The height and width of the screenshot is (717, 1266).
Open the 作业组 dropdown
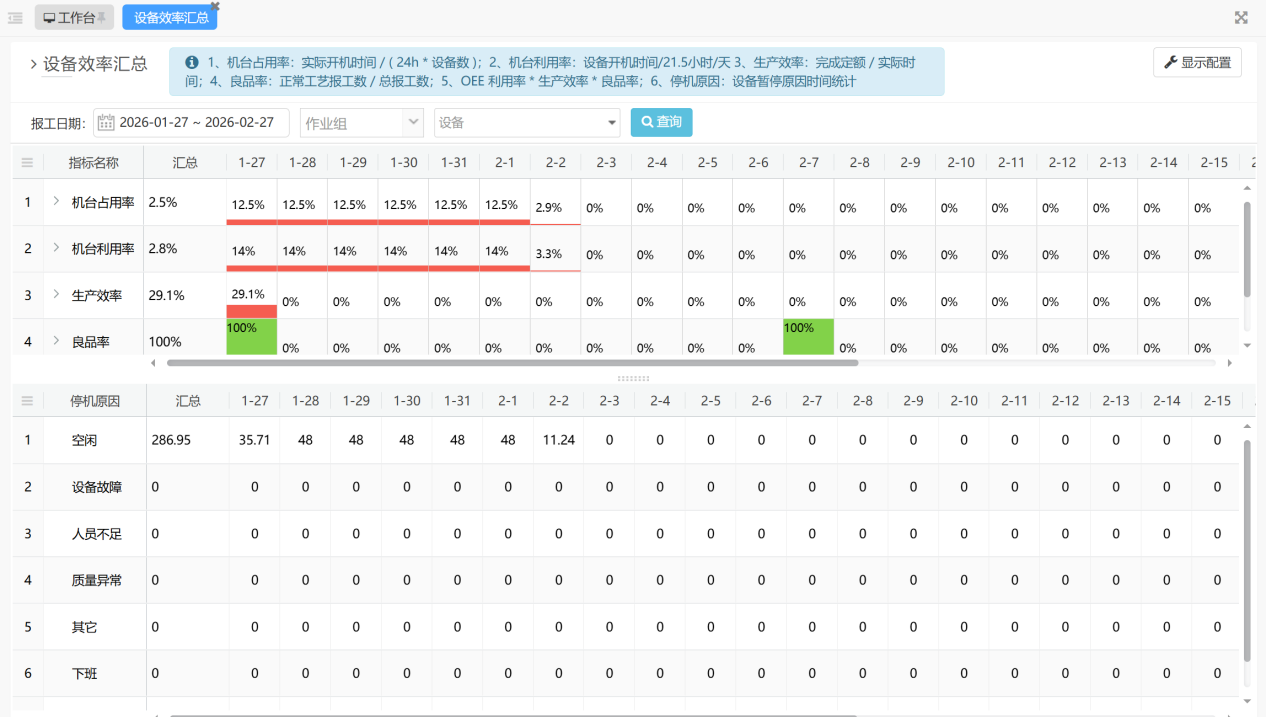pyautogui.click(x=361, y=122)
